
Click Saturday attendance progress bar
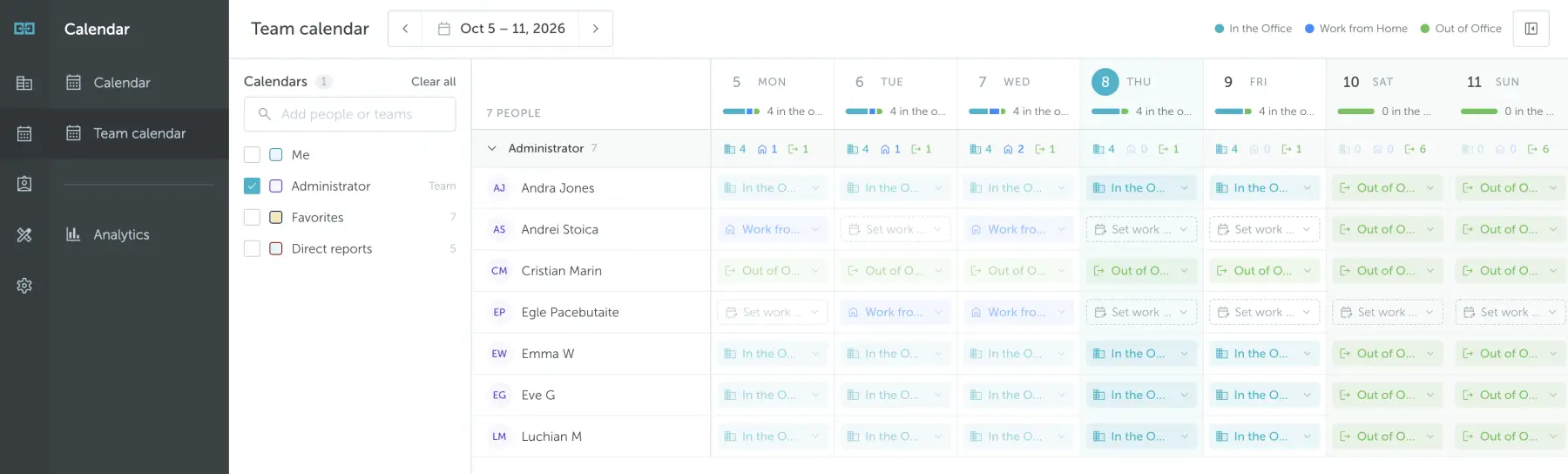tap(1356, 112)
